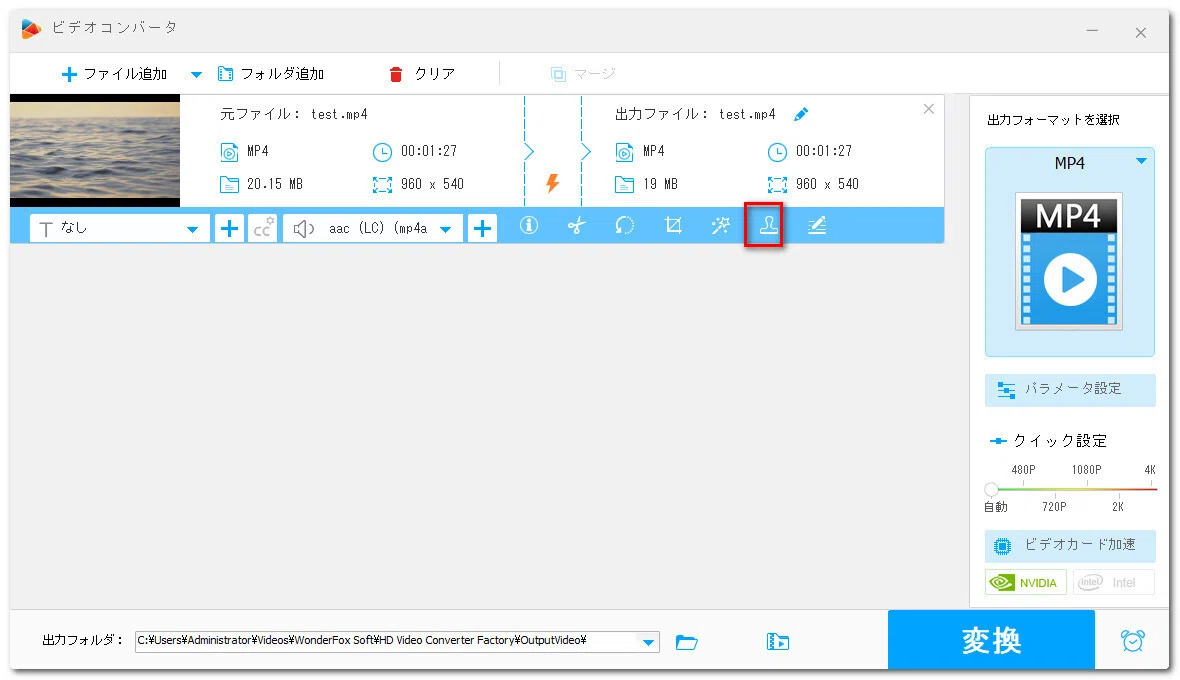This screenshot has height=680, width=1180.
Task: Click the output size 19 MB text
Action: click(660, 184)
